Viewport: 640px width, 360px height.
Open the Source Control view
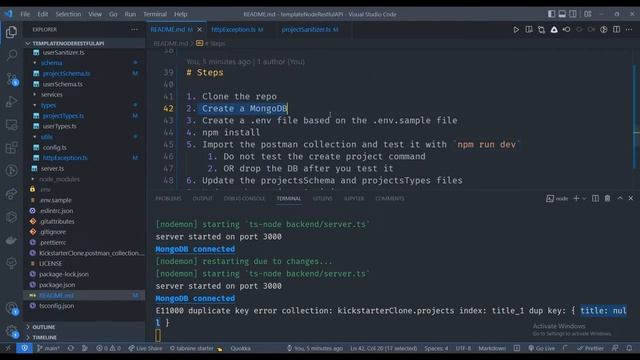11,78
